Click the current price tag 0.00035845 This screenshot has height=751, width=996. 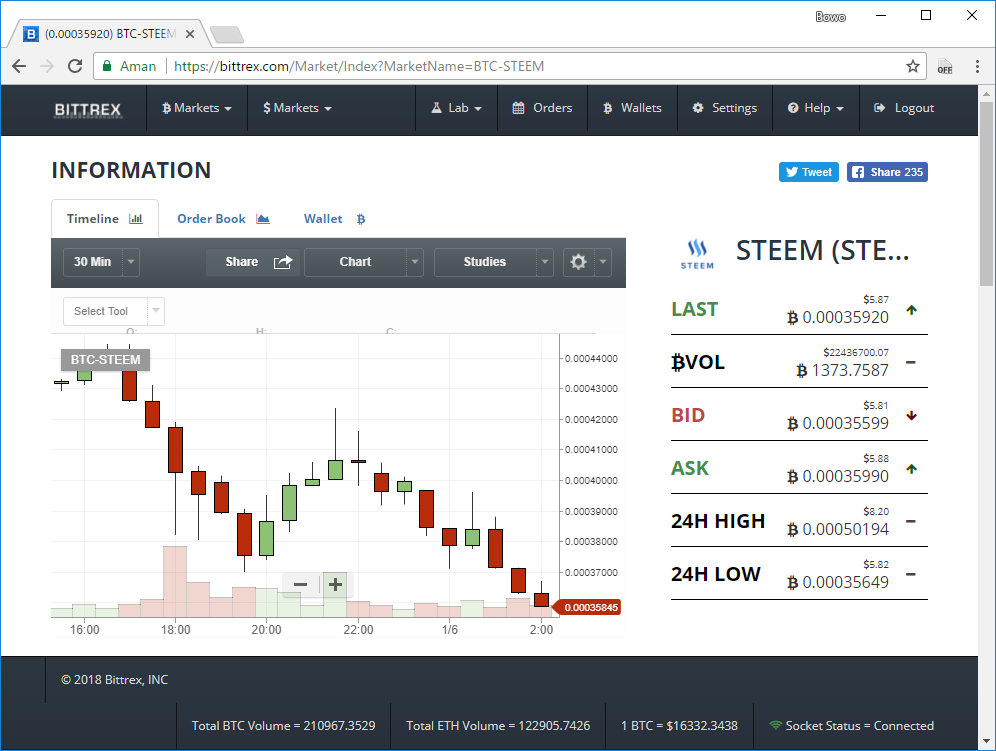point(588,607)
